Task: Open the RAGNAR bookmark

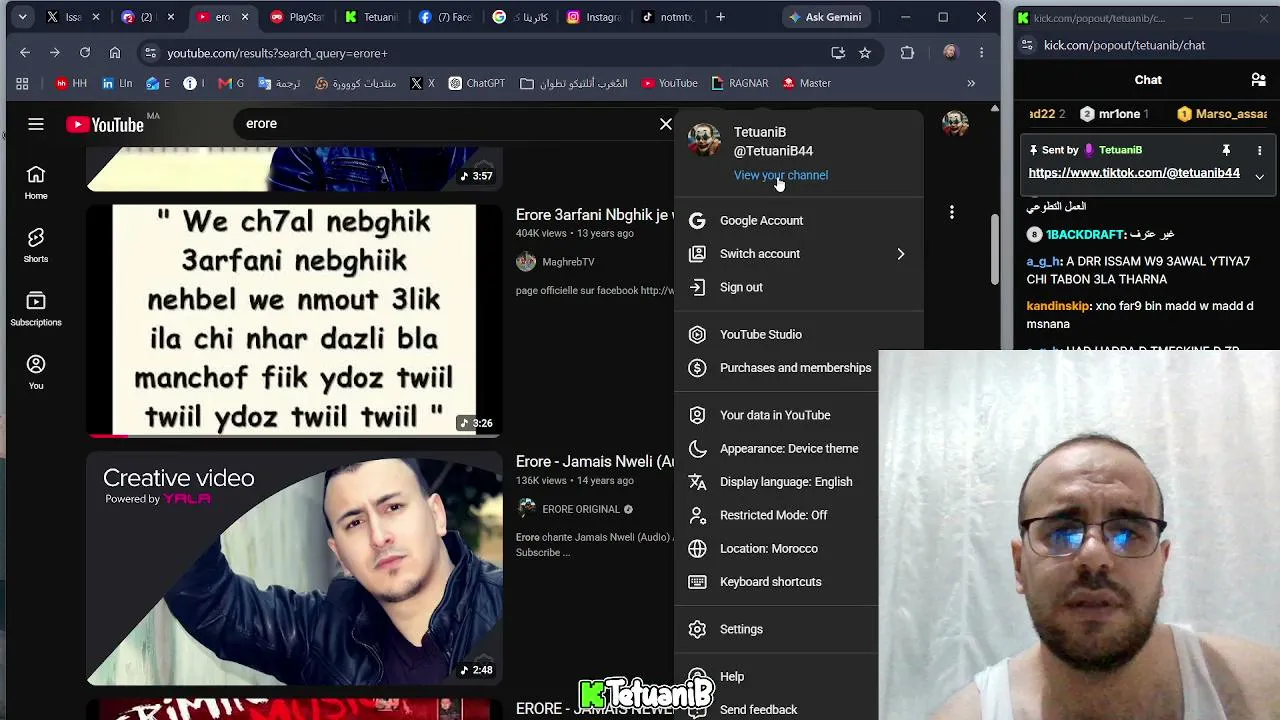Action: [740, 83]
